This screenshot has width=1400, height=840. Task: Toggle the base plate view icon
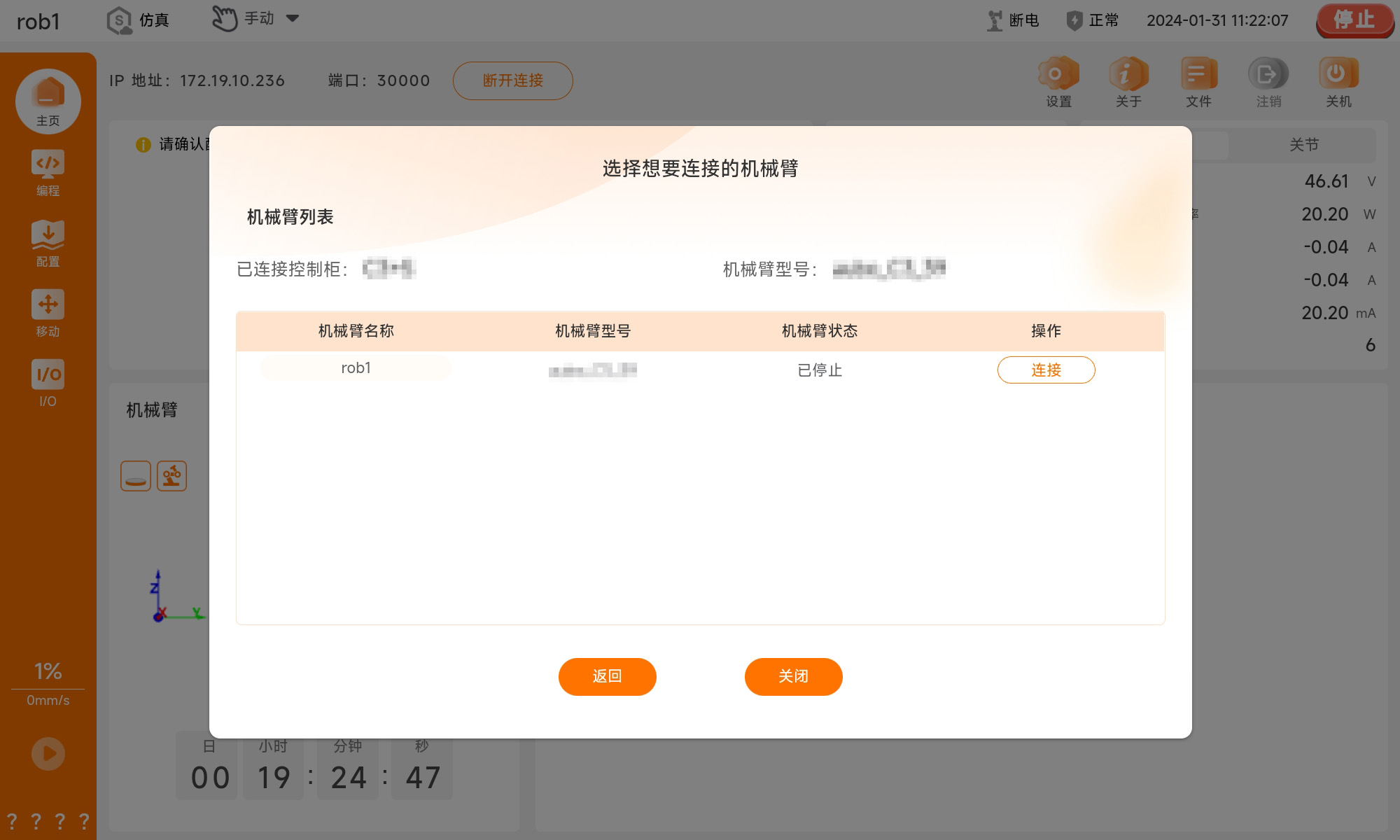pyautogui.click(x=136, y=476)
